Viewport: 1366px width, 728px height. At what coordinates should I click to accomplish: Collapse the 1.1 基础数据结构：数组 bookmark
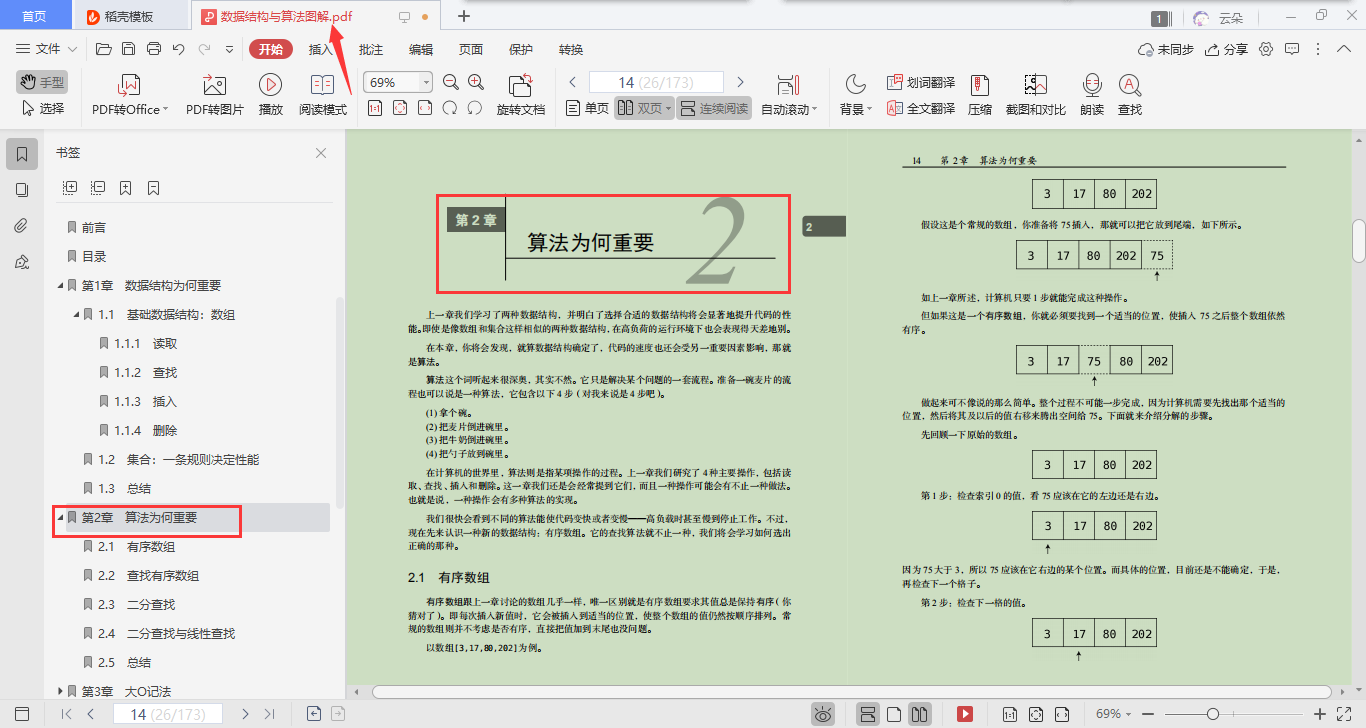[77, 315]
